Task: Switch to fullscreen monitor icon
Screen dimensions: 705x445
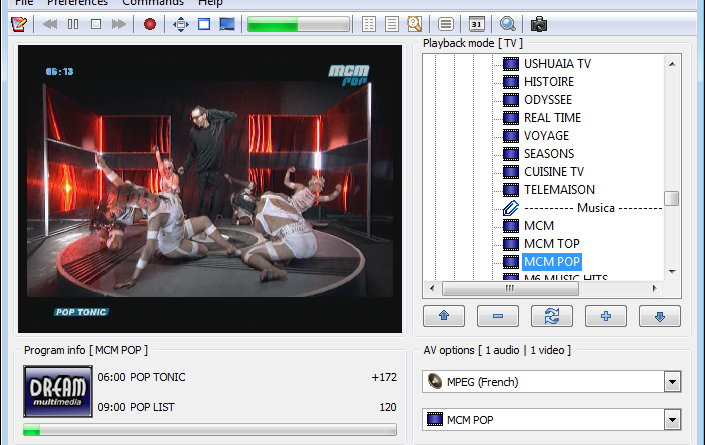Action: click(x=227, y=24)
